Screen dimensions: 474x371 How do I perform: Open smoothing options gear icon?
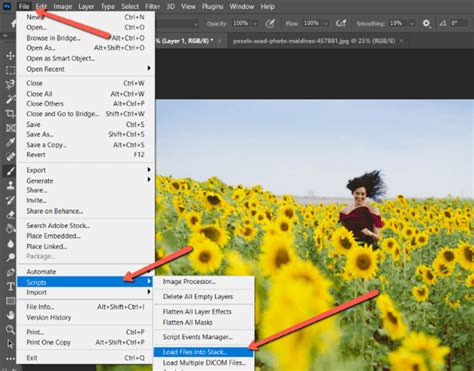pos(426,23)
